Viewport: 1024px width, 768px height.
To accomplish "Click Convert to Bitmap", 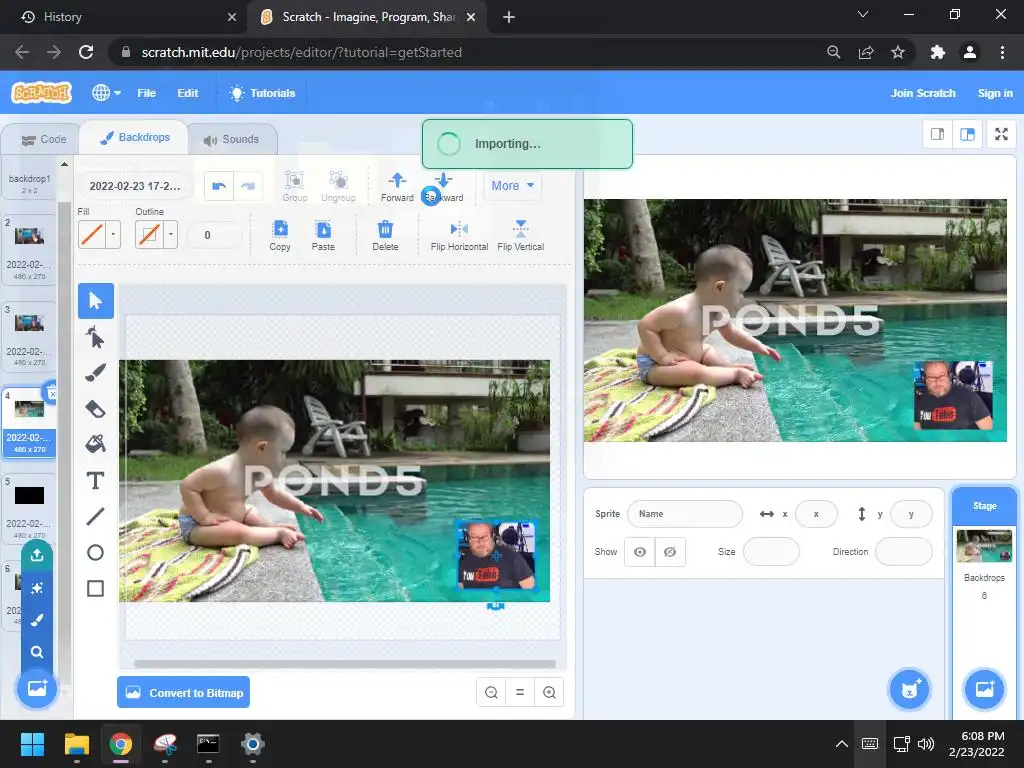I will click(x=184, y=692).
